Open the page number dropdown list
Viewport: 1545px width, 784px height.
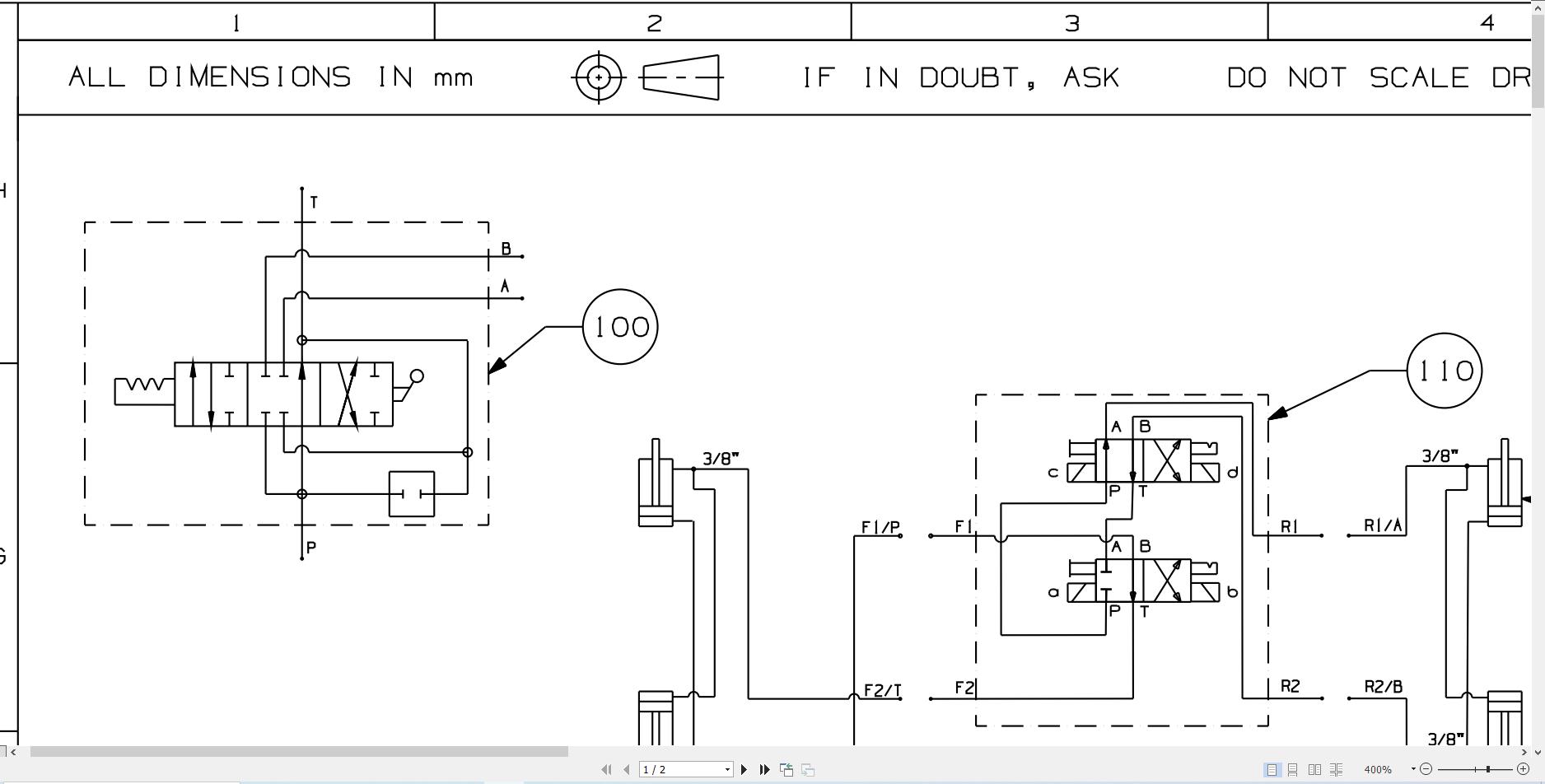pyautogui.click(x=727, y=769)
